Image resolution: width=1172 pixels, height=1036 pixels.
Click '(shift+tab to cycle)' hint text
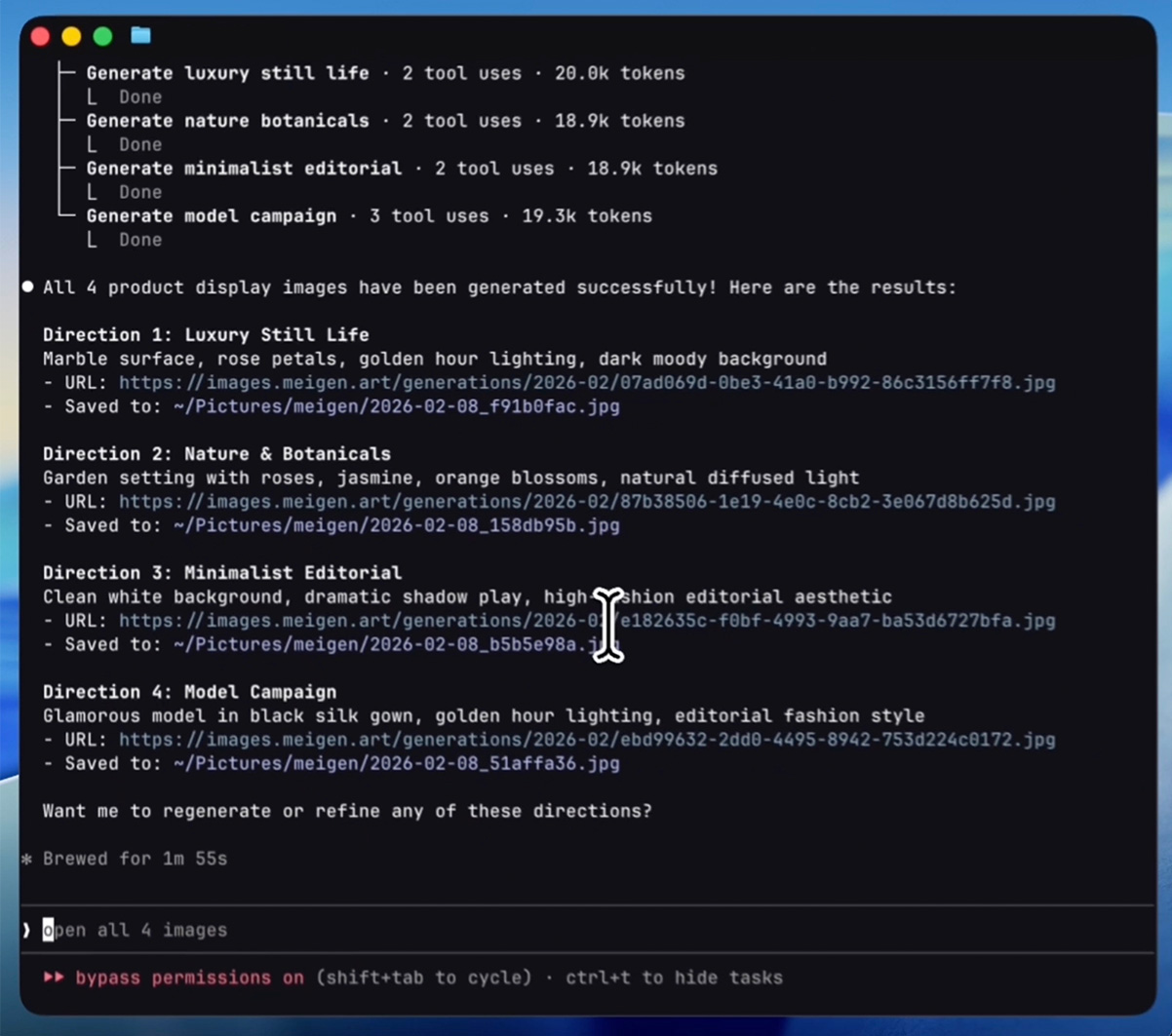pos(424,978)
